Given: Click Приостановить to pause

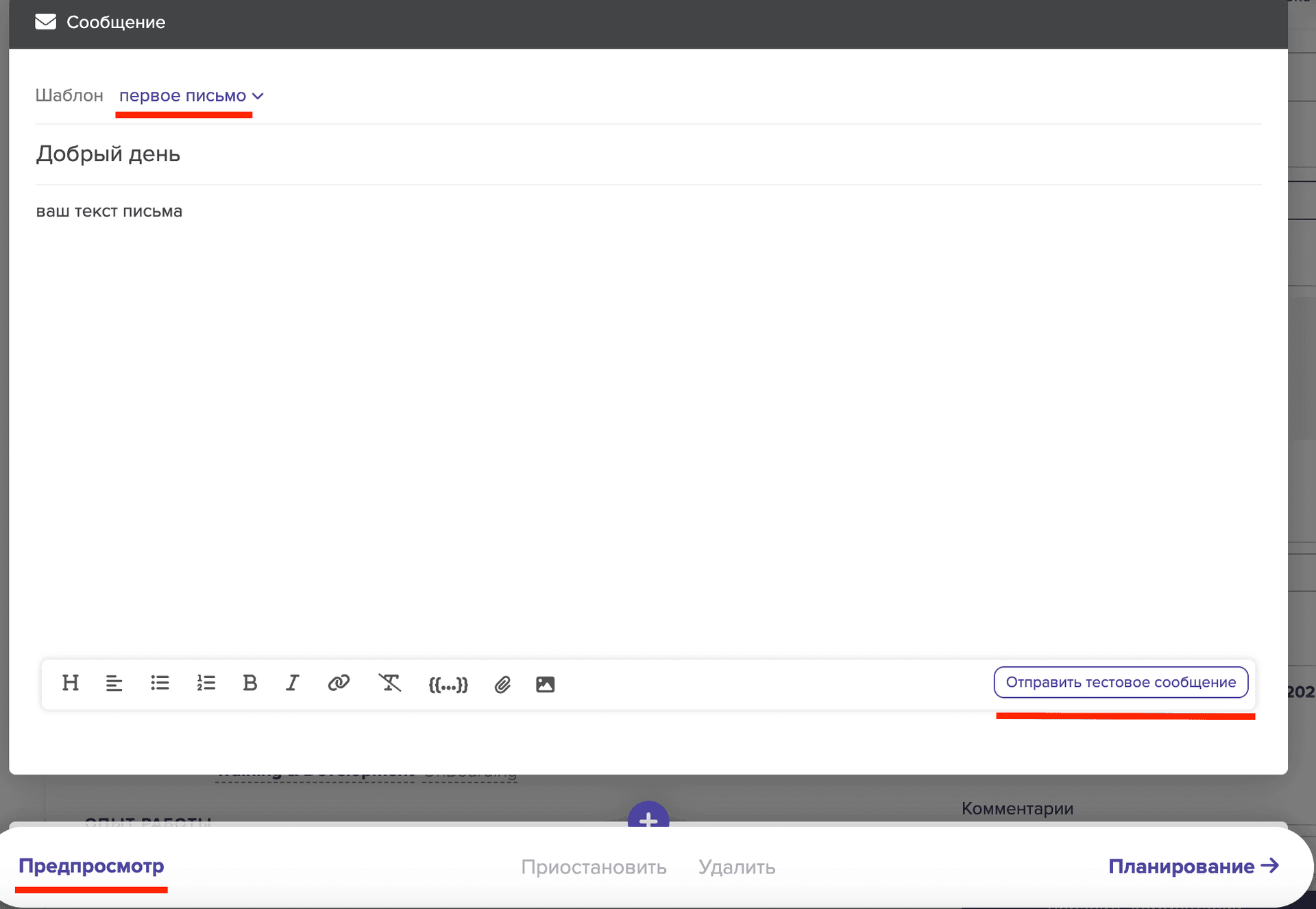Looking at the screenshot, I should 594,867.
